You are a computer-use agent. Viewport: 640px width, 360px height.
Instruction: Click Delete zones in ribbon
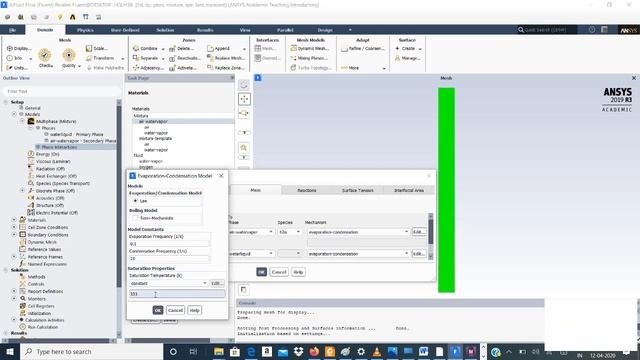182,48
